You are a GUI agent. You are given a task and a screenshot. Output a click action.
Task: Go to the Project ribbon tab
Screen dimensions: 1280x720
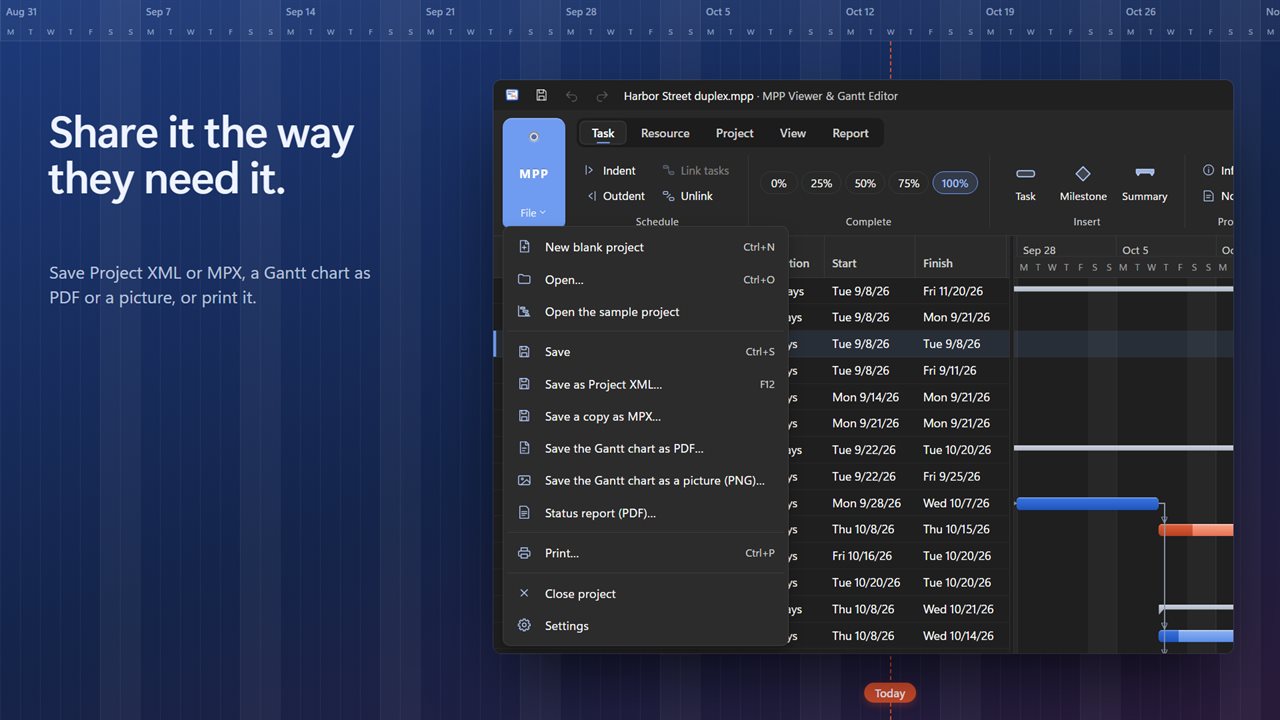tap(734, 133)
